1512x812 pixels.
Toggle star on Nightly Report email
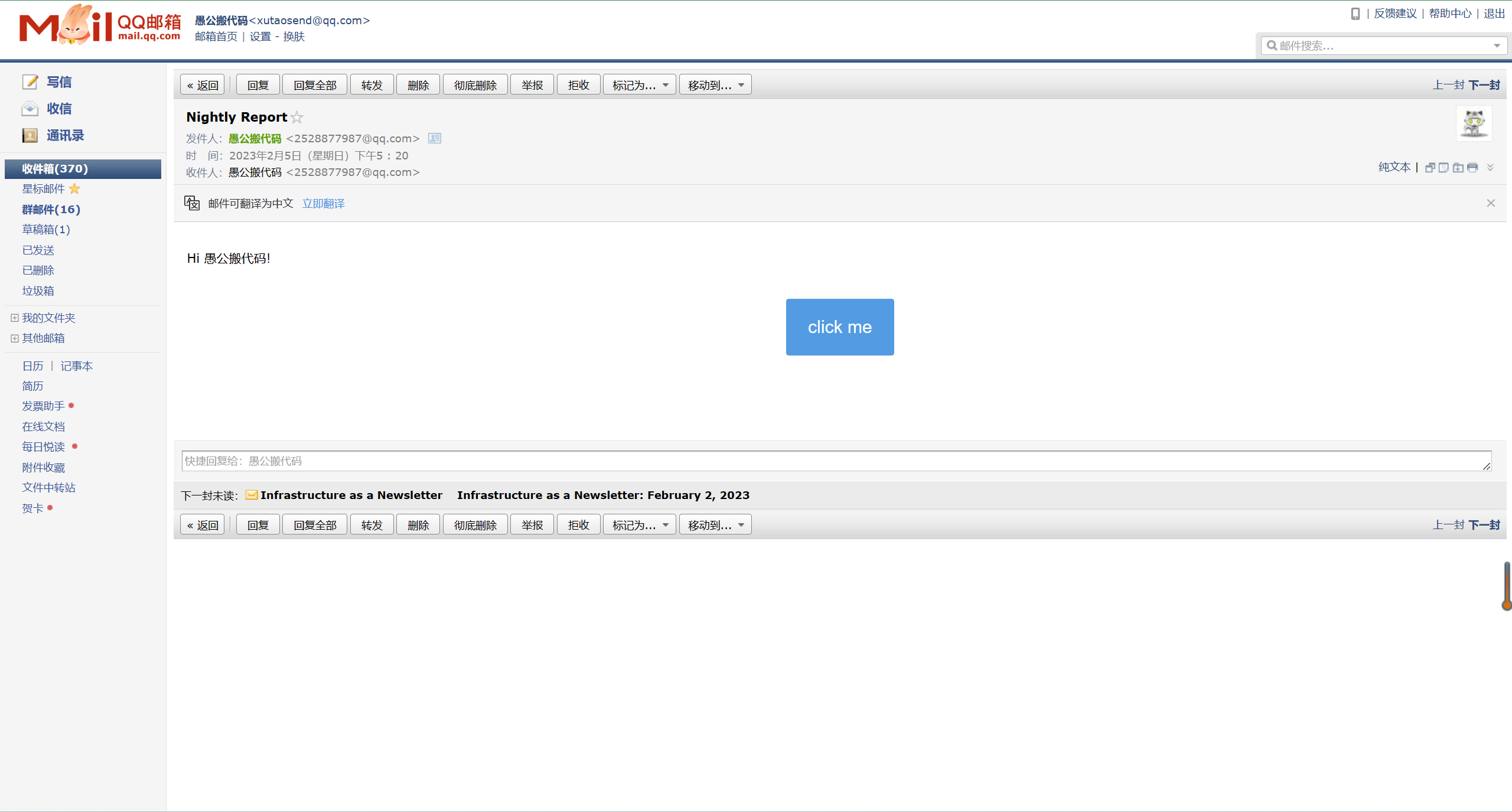(297, 118)
